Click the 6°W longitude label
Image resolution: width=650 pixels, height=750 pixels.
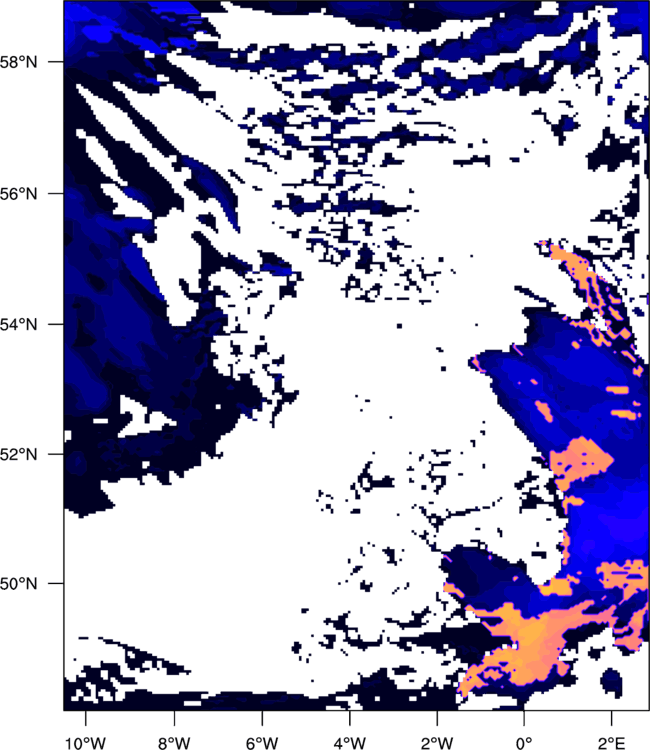tap(262, 743)
